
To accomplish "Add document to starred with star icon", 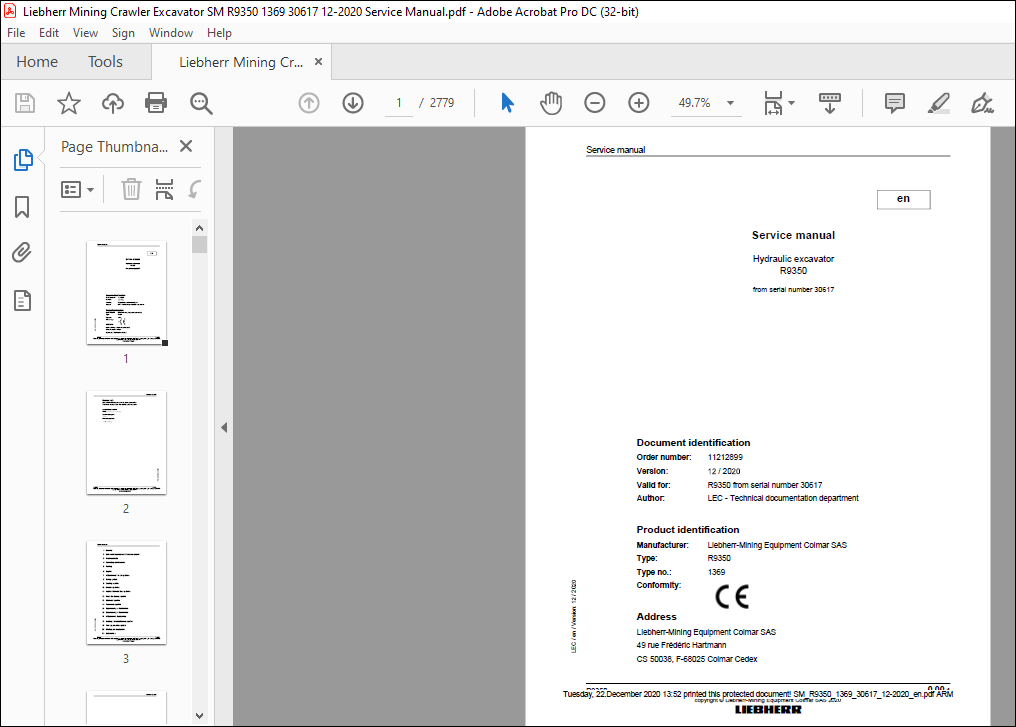I will coord(69,103).
